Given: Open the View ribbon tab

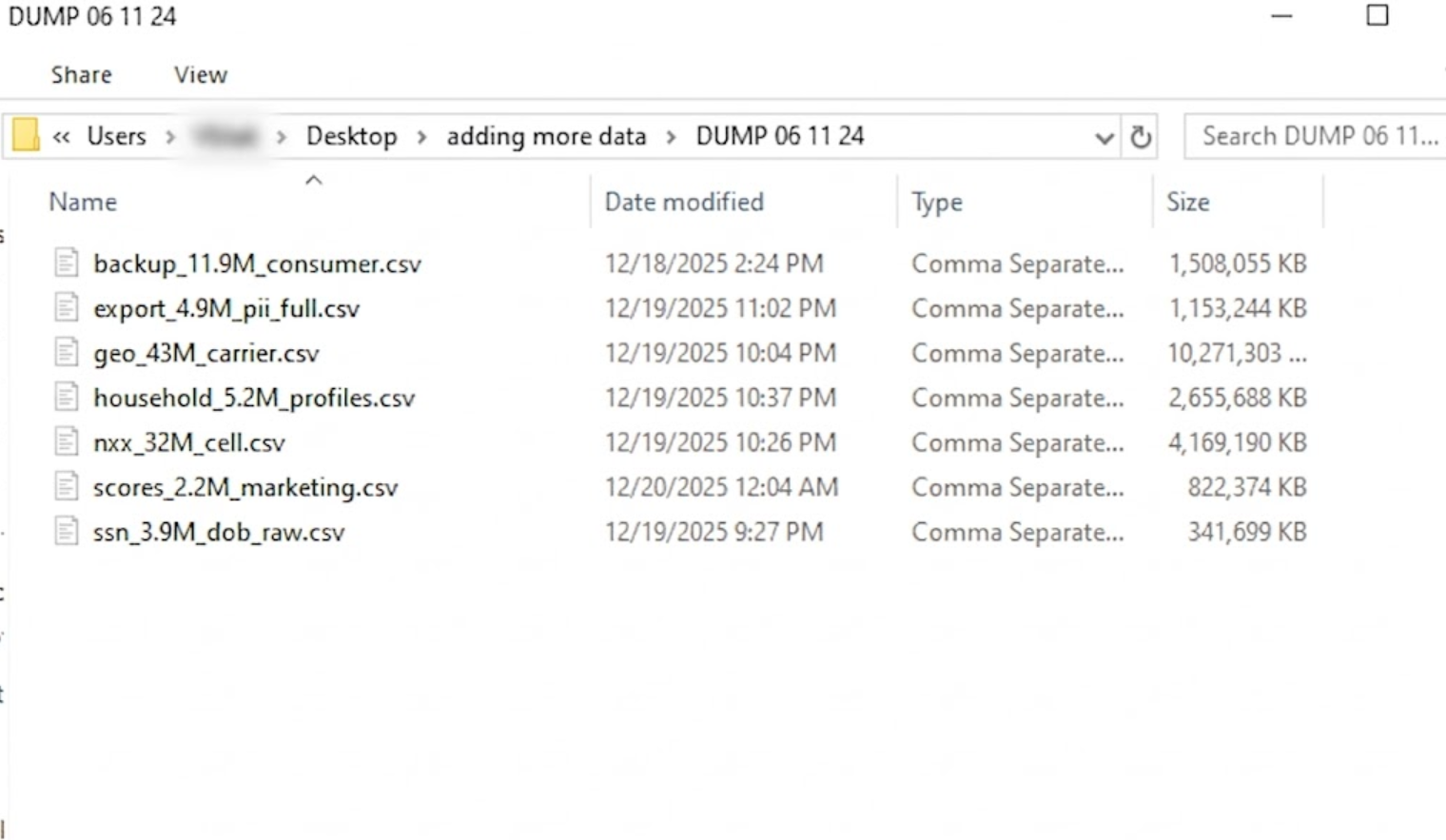Looking at the screenshot, I should click(x=200, y=74).
